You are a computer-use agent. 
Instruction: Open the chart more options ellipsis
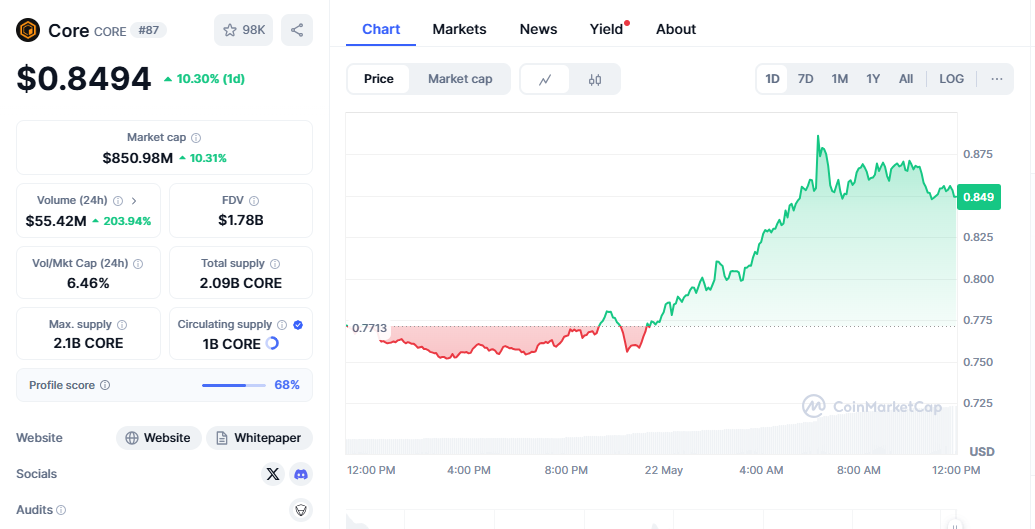(x=997, y=79)
